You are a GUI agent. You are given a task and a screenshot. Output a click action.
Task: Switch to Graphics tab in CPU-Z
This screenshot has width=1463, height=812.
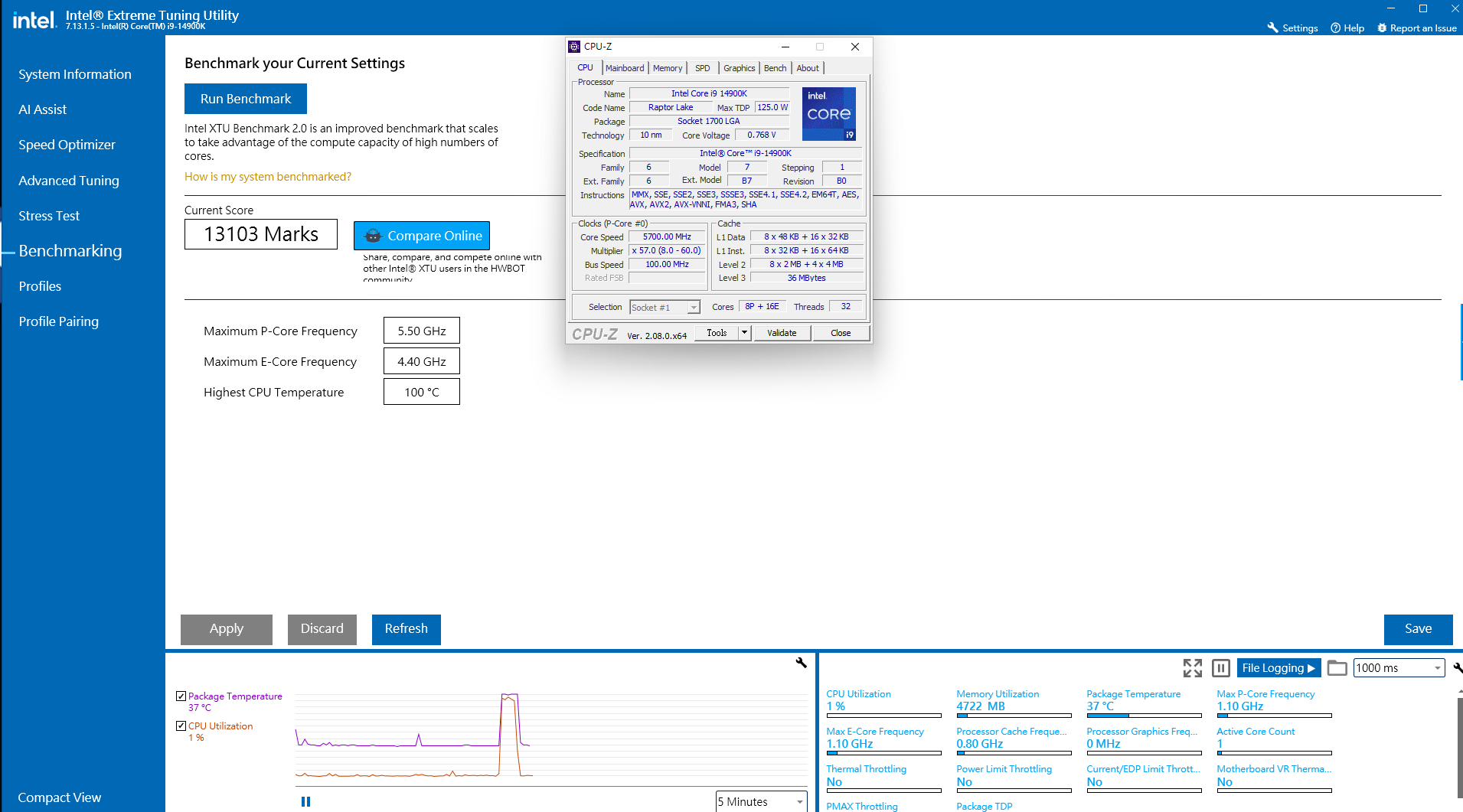739,68
